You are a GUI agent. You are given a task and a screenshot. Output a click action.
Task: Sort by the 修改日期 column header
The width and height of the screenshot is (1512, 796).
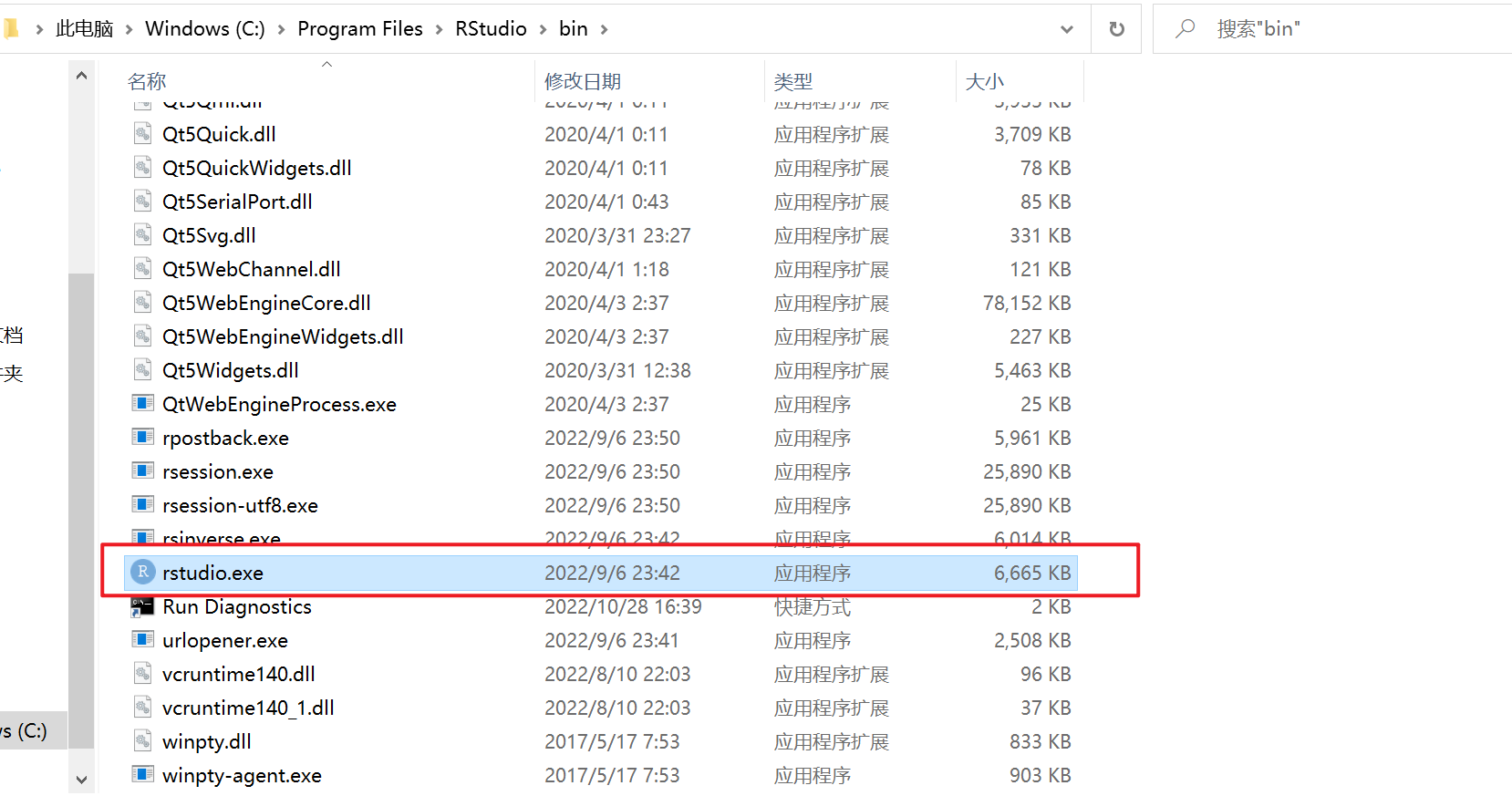click(x=649, y=81)
